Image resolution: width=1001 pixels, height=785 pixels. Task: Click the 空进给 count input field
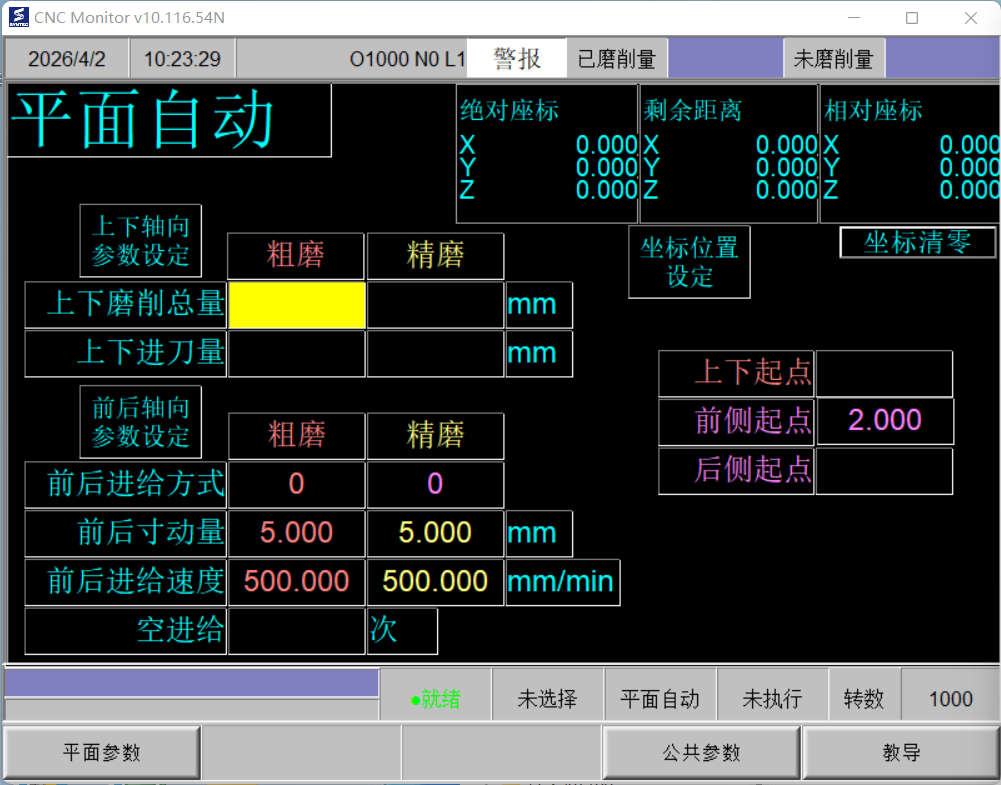pos(297,631)
